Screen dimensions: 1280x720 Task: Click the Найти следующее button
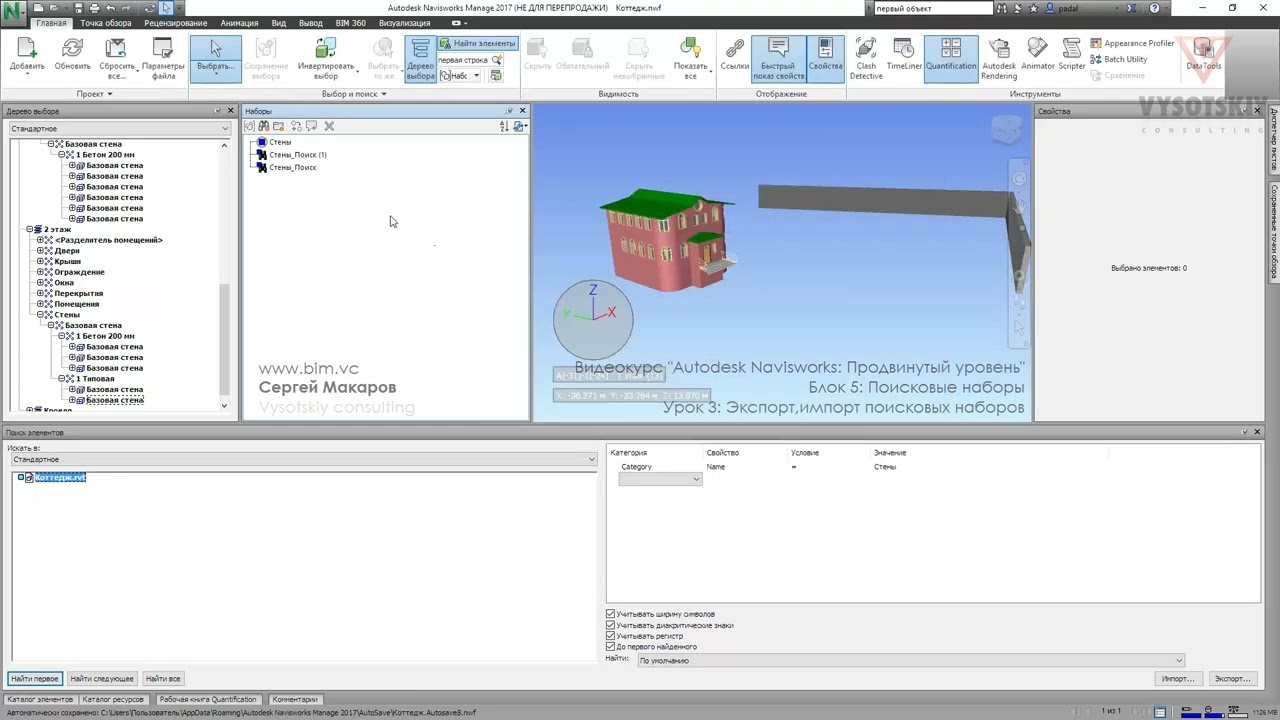click(102, 679)
